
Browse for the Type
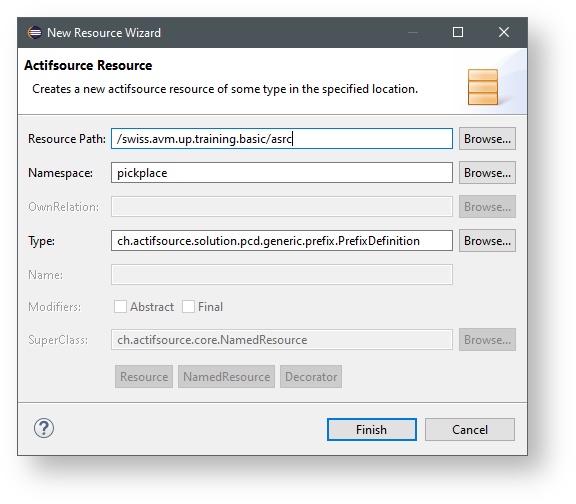coord(487,241)
